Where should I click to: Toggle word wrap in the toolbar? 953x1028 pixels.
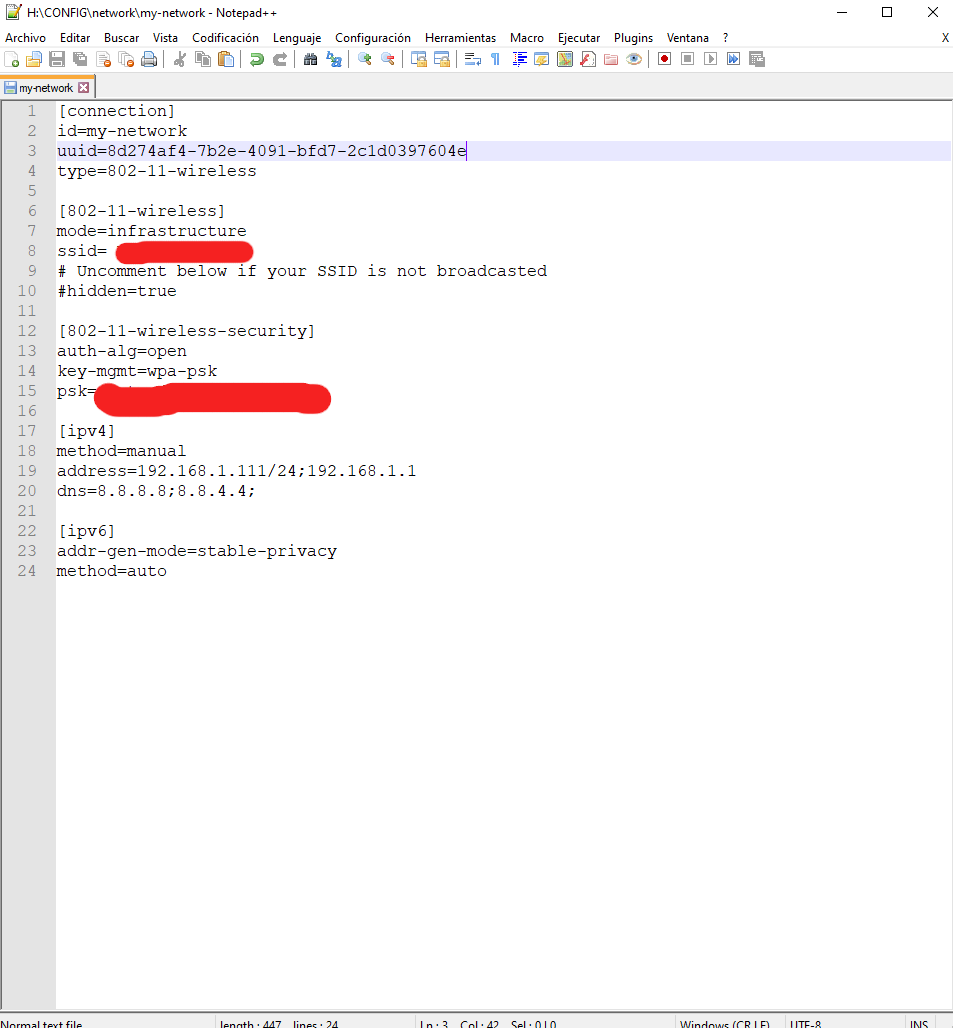click(x=473, y=60)
